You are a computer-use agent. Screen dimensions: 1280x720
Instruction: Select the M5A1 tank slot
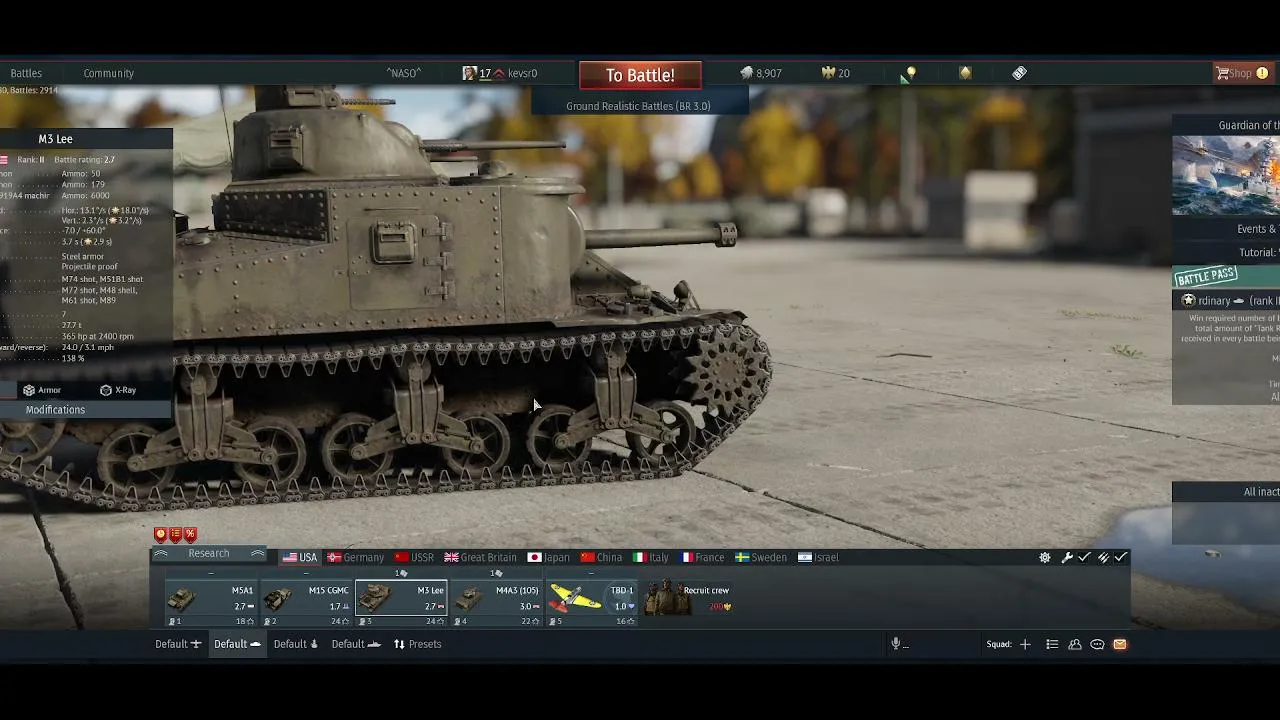[x=210, y=603]
